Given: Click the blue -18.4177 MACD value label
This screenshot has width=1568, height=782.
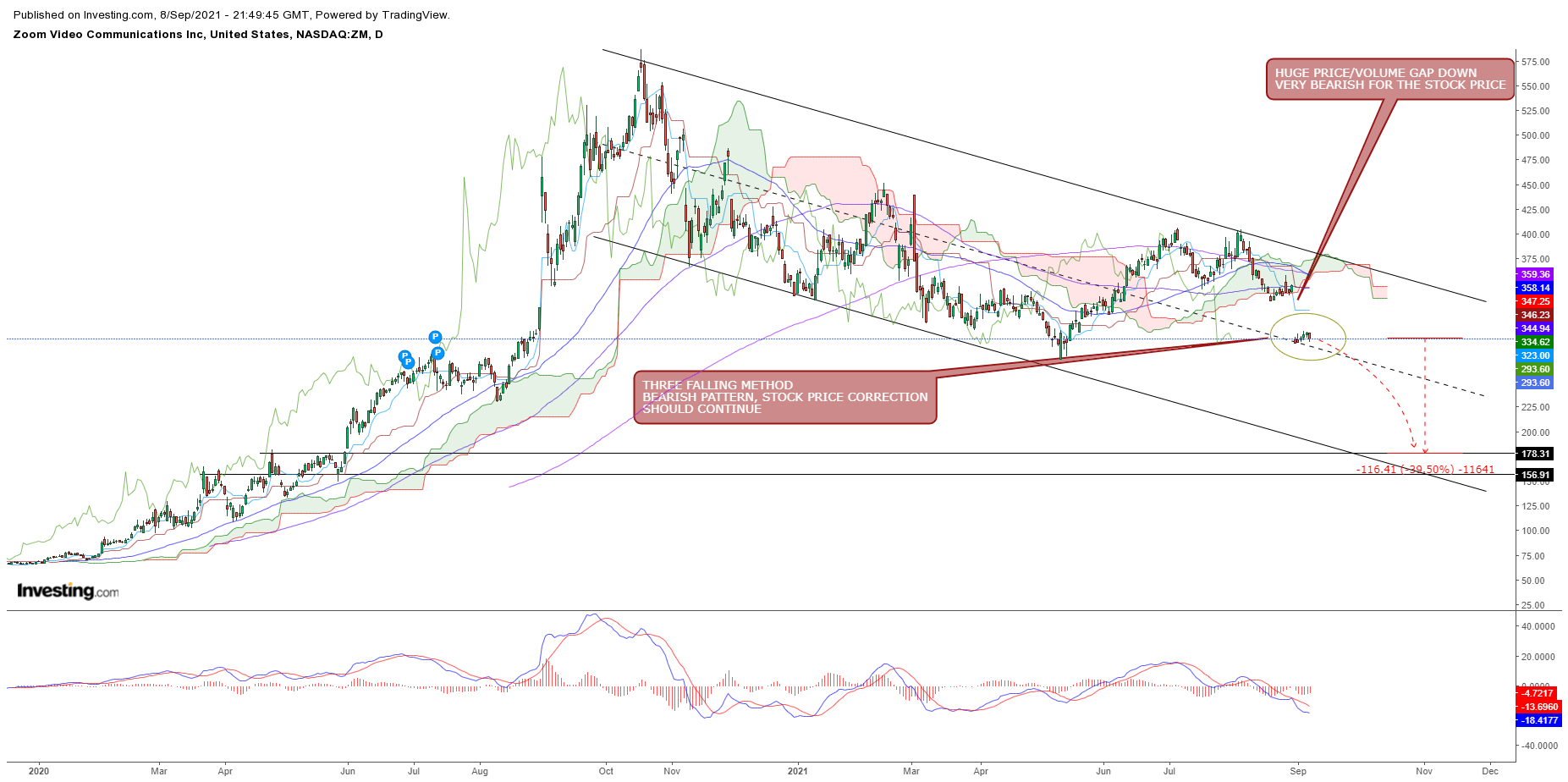Looking at the screenshot, I should tap(1539, 720).
